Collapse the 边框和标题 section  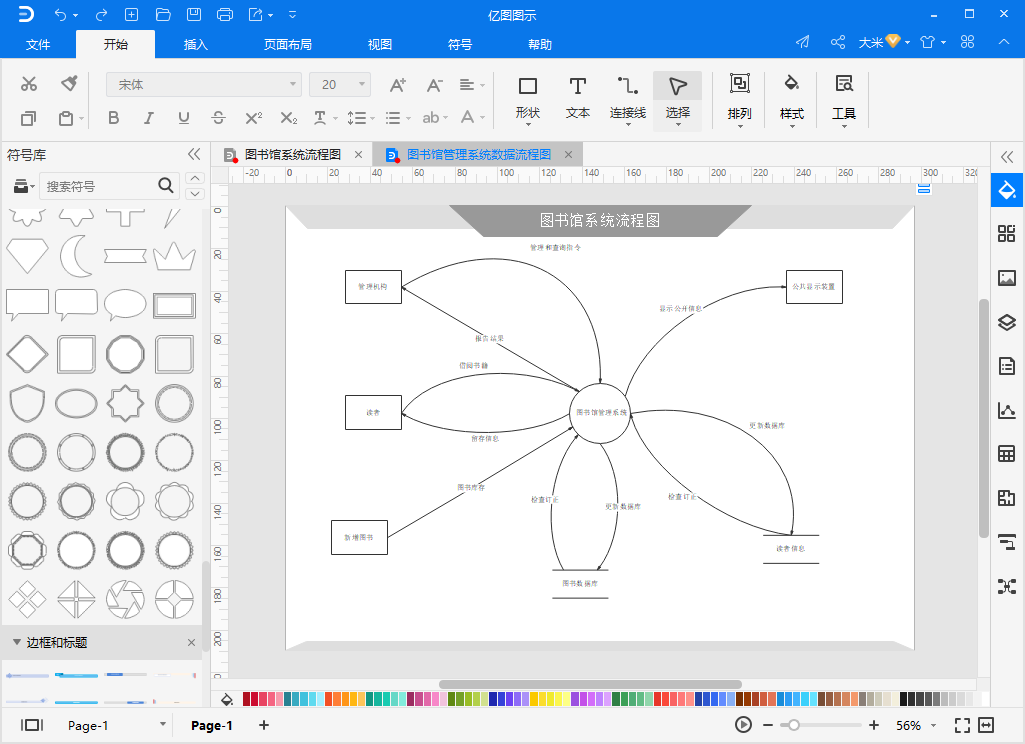(x=17, y=643)
